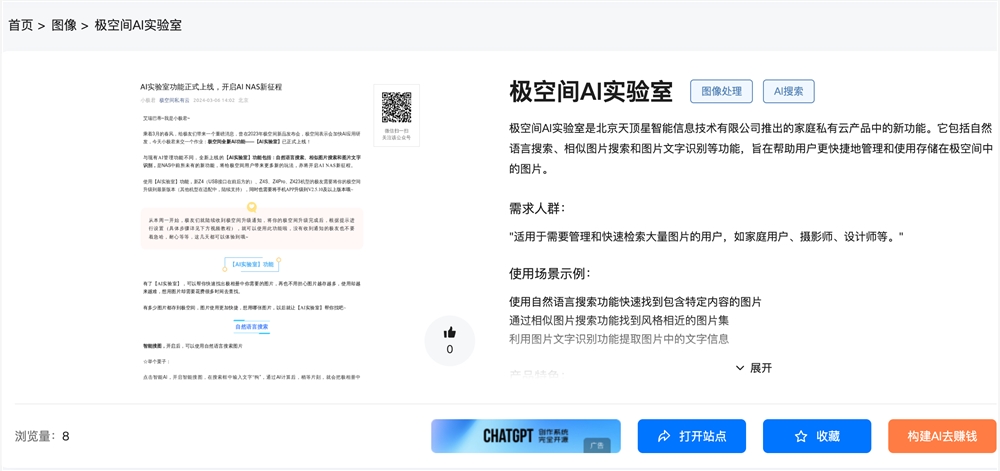This screenshot has width=1000, height=471.
Task: Open the 图像 breadcrumb category
Action: 64,25
